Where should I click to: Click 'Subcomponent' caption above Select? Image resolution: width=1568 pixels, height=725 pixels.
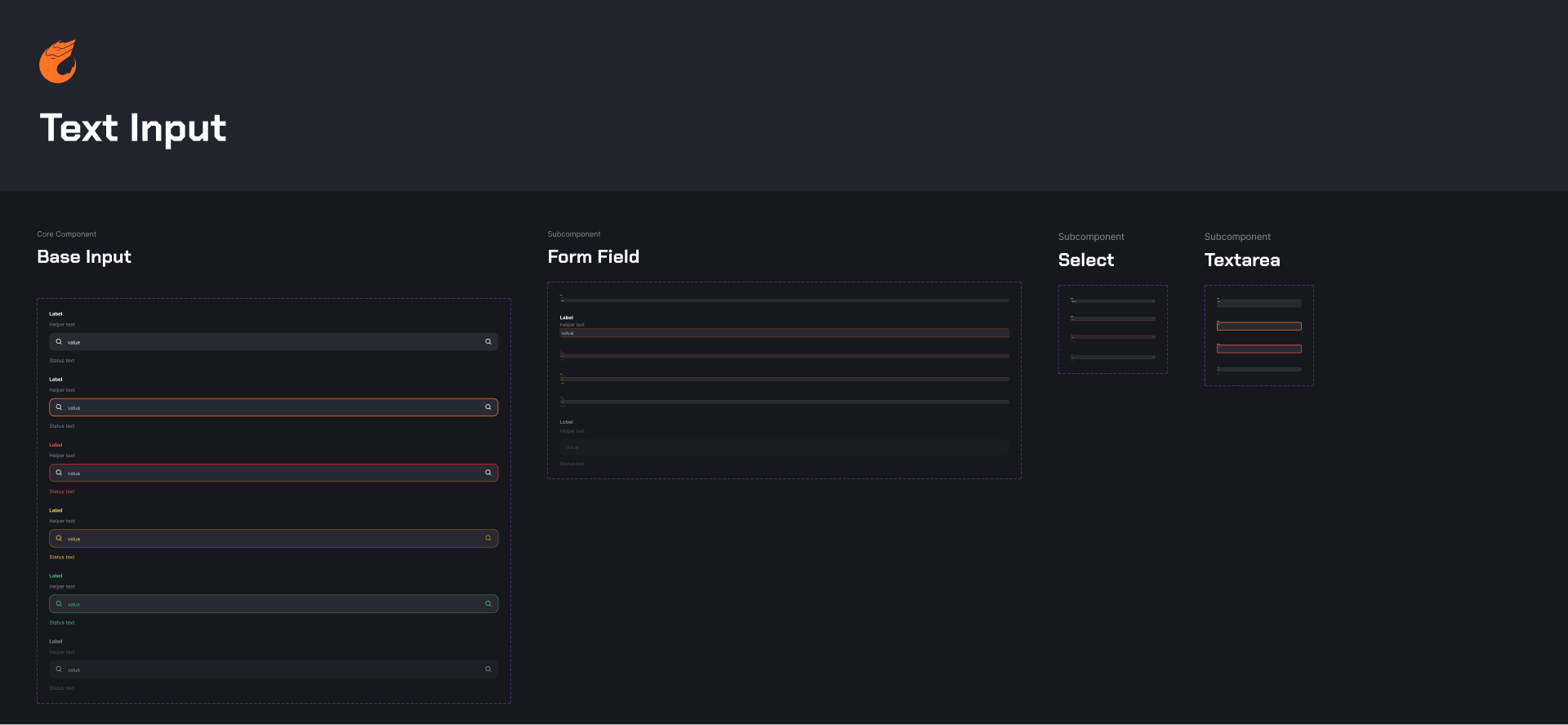[1091, 237]
